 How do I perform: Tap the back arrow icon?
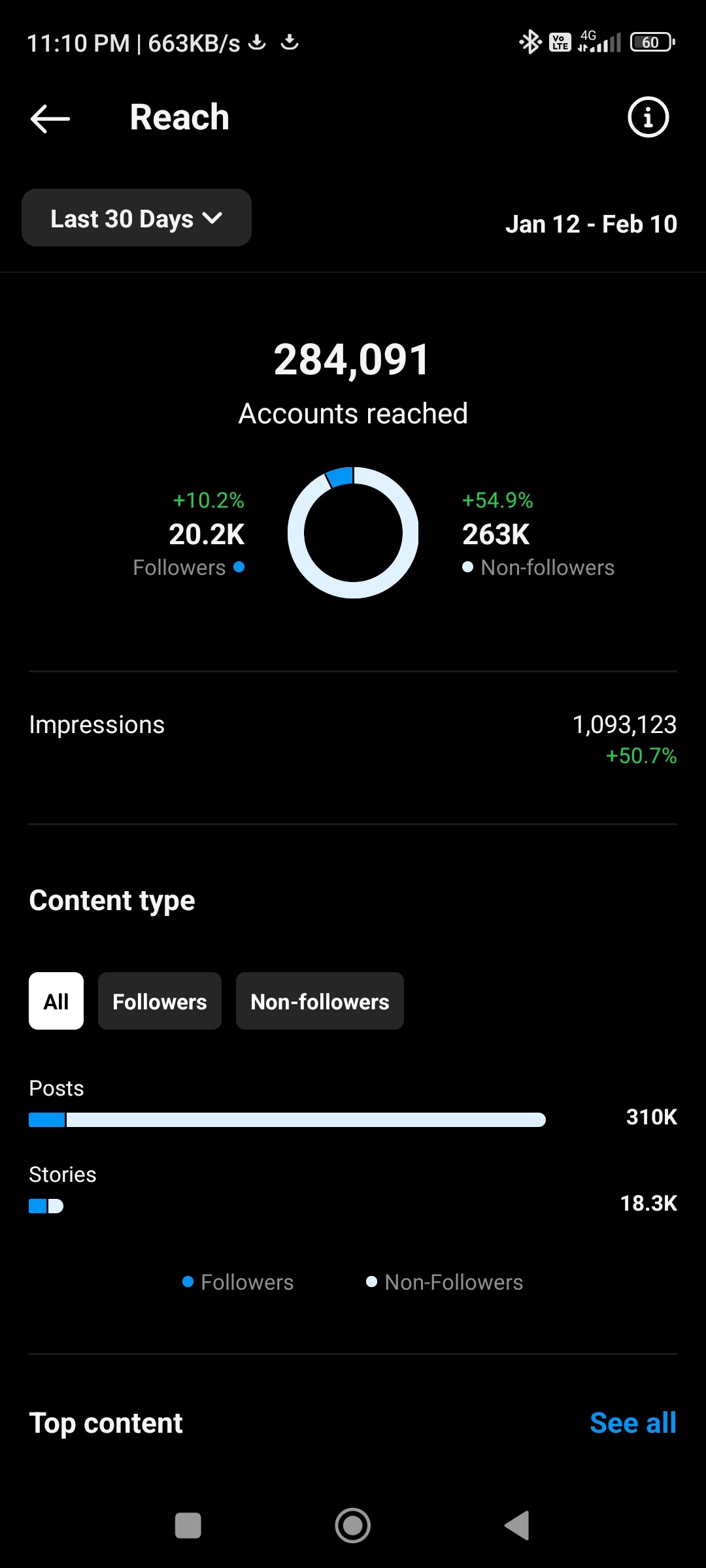click(x=50, y=118)
